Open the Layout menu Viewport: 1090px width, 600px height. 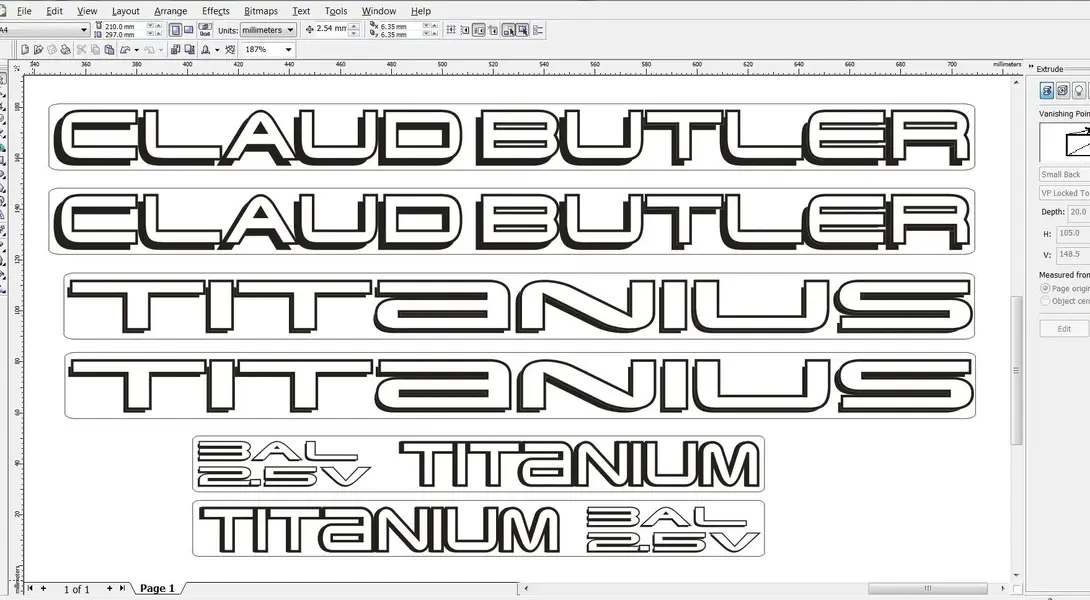(x=125, y=11)
